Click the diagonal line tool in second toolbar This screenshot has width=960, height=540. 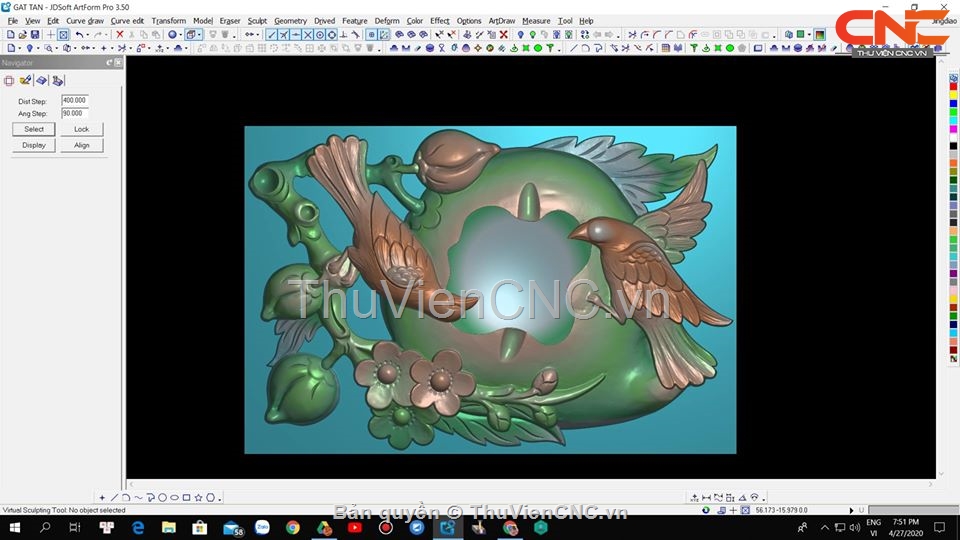click(574, 48)
